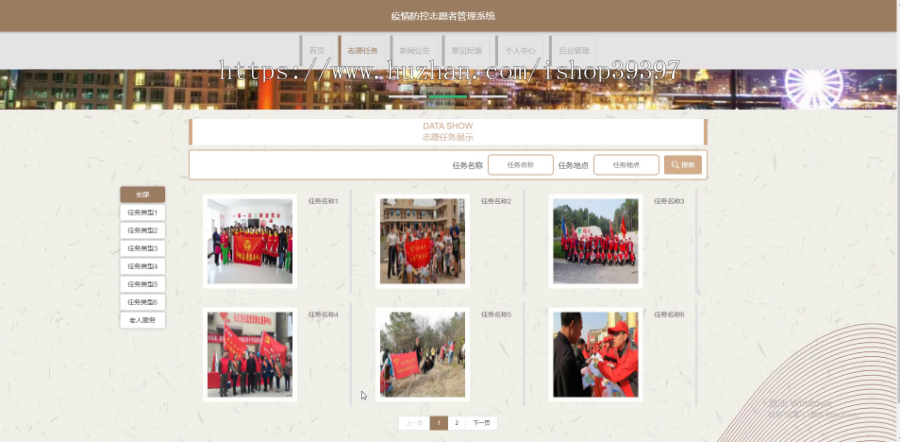Filter by 任务类型4
This screenshot has height=442, width=900.
142,266
